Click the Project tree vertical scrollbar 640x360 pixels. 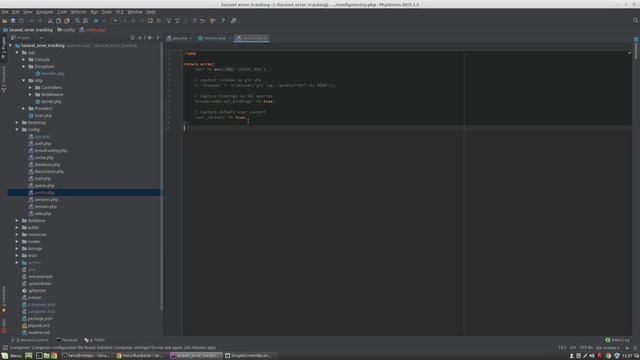(162, 176)
